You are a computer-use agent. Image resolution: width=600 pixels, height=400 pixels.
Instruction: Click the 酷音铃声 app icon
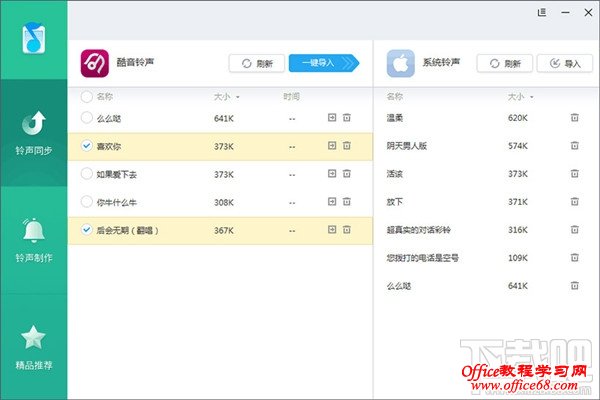95,63
